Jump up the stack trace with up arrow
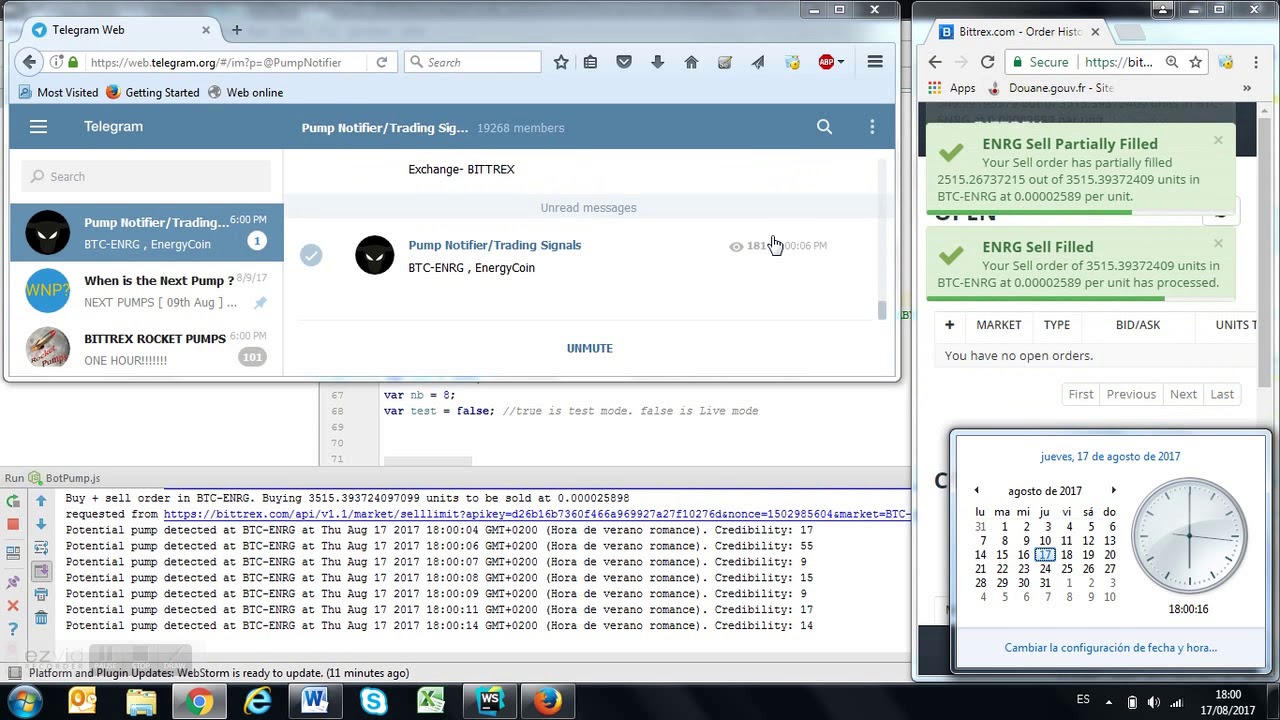Viewport: 1280px width, 720px height. 41,501
